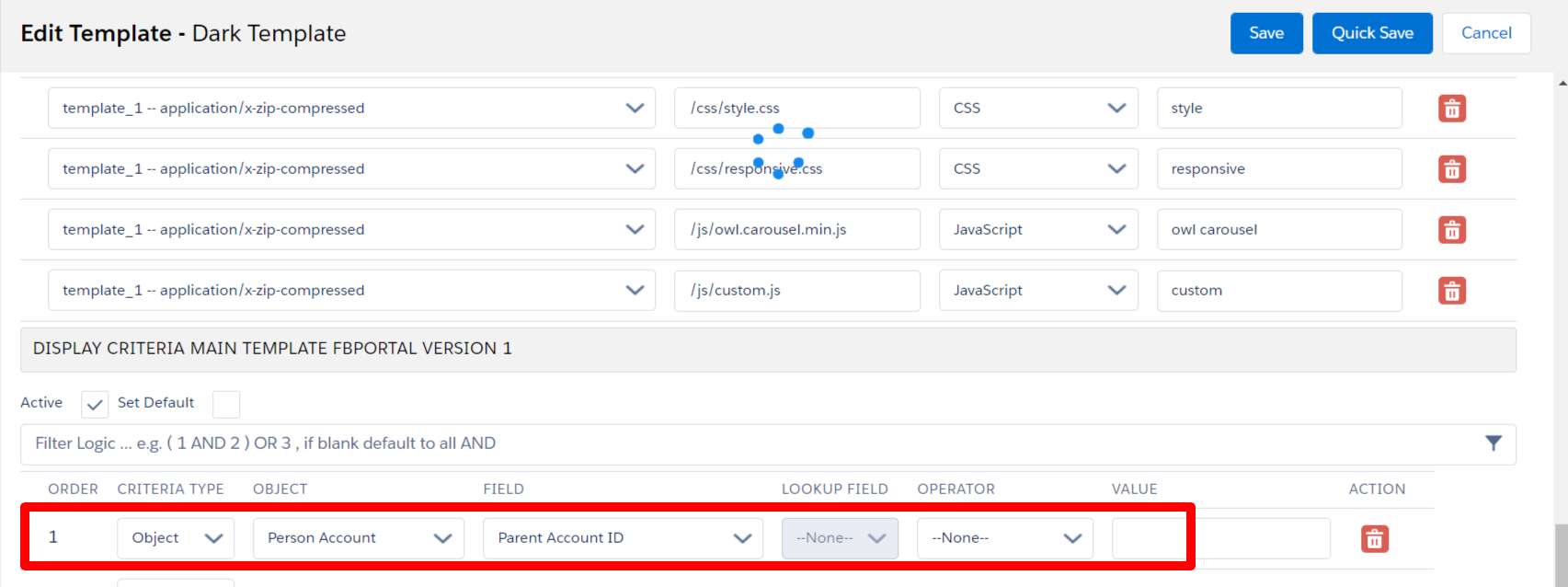Screen dimensions: 1568x587
Task: Open the Criteria Type Object dropdown
Action: [x=176, y=538]
